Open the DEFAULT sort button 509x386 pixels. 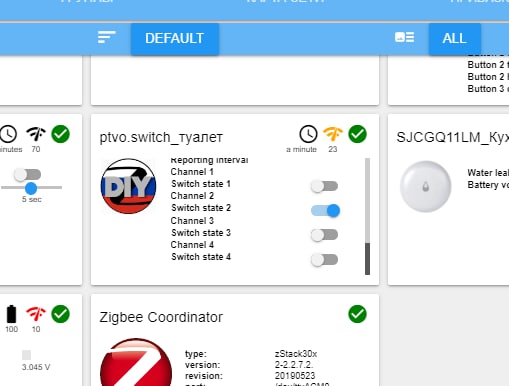(175, 39)
